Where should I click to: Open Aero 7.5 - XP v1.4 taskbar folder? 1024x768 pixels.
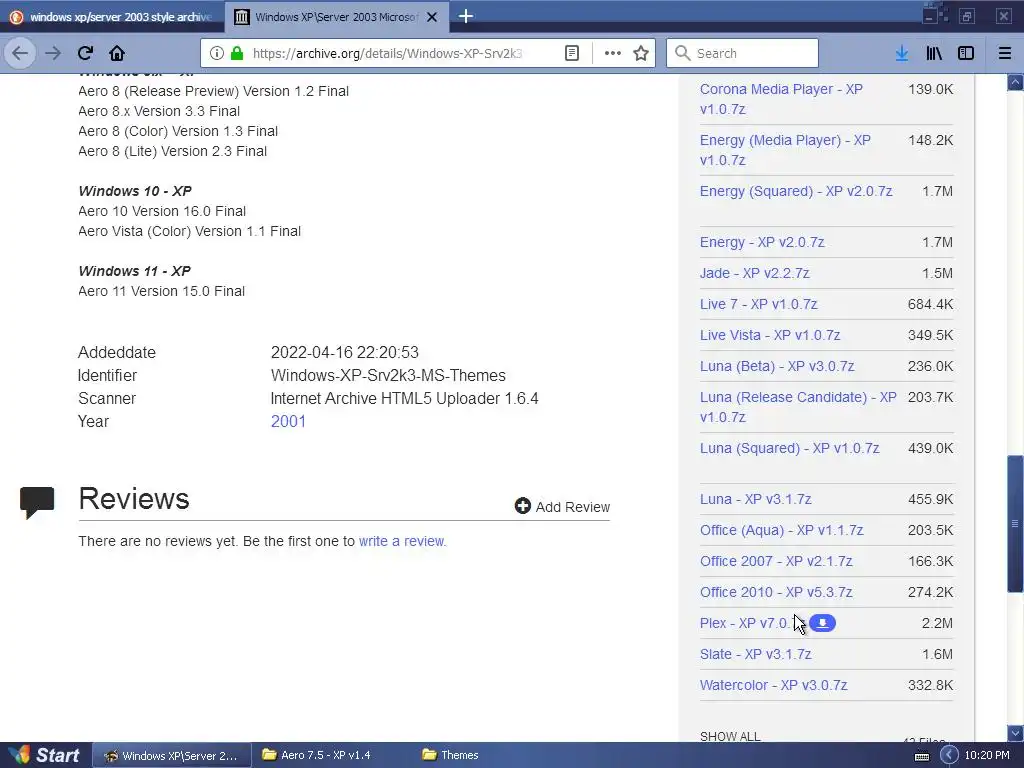(316, 755)
